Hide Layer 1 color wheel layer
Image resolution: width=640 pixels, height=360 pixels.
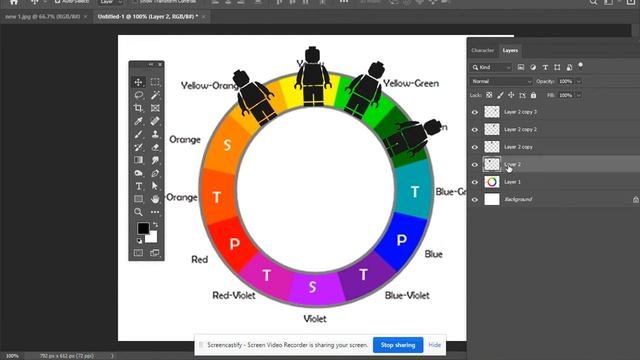(475, 182)
